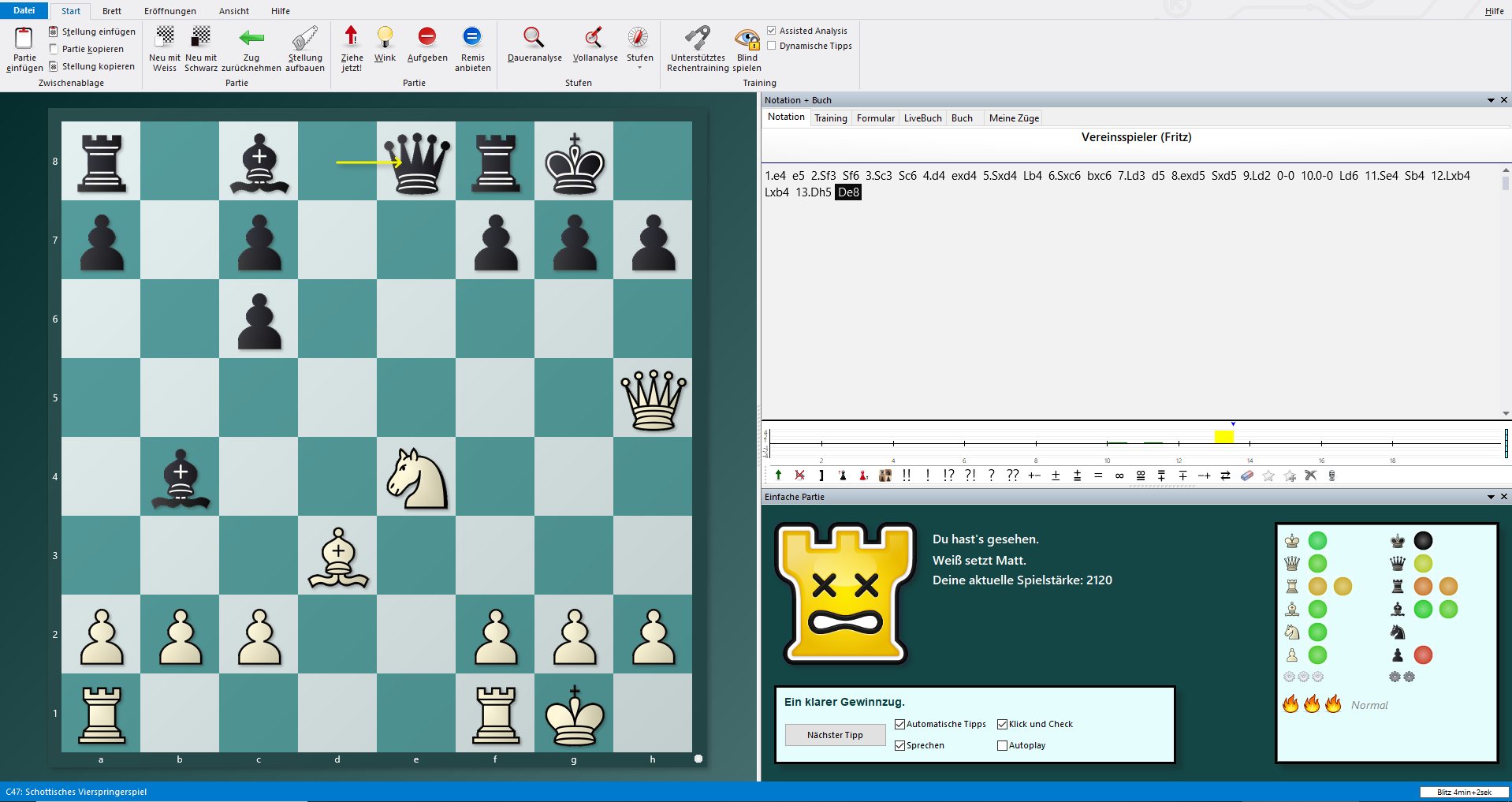Click the green up-arrow annotation icon
The width and height of the screenshot is (1512, 802).
tap(778, 476)
